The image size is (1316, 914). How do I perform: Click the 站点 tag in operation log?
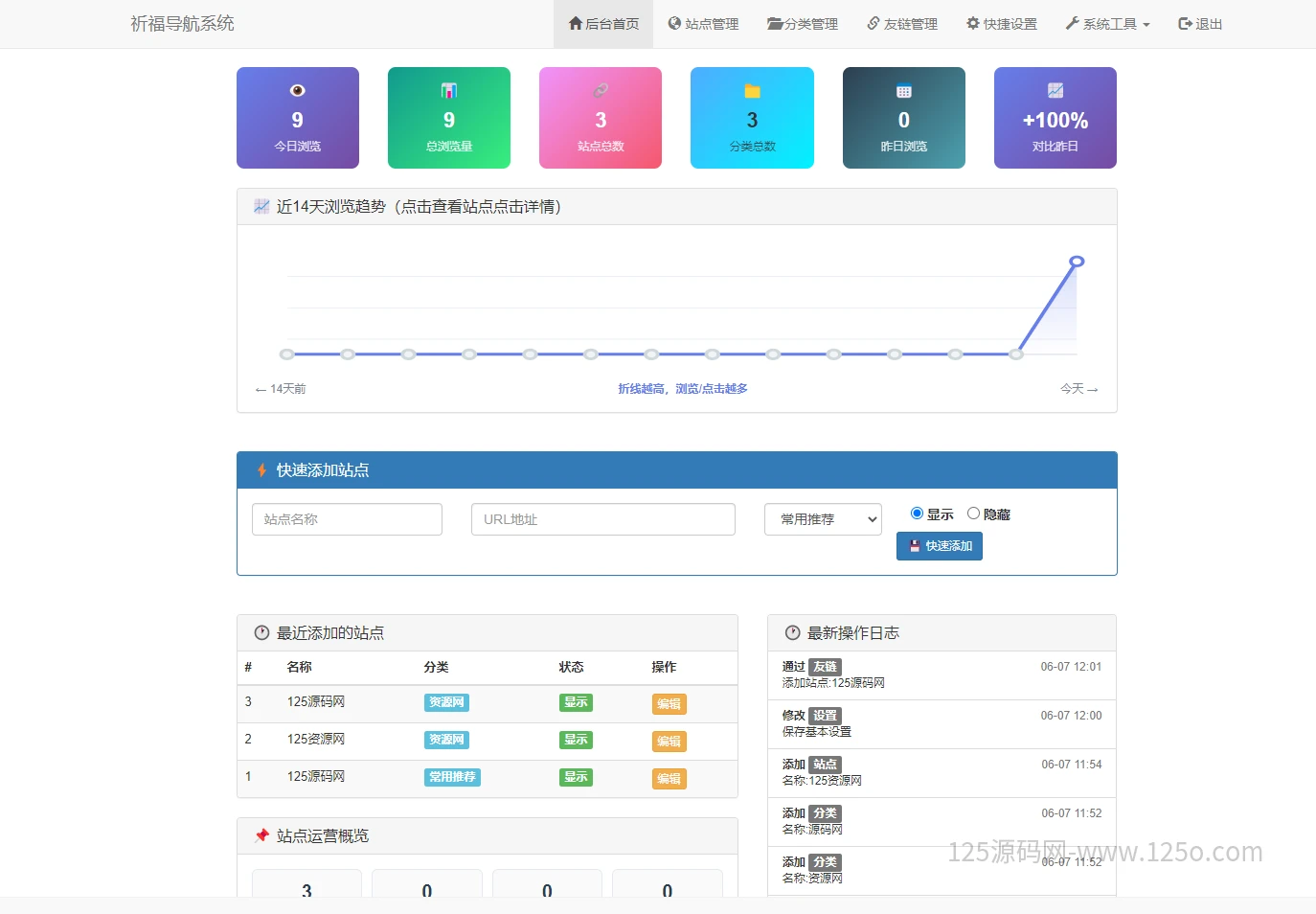tap(825, 765)
